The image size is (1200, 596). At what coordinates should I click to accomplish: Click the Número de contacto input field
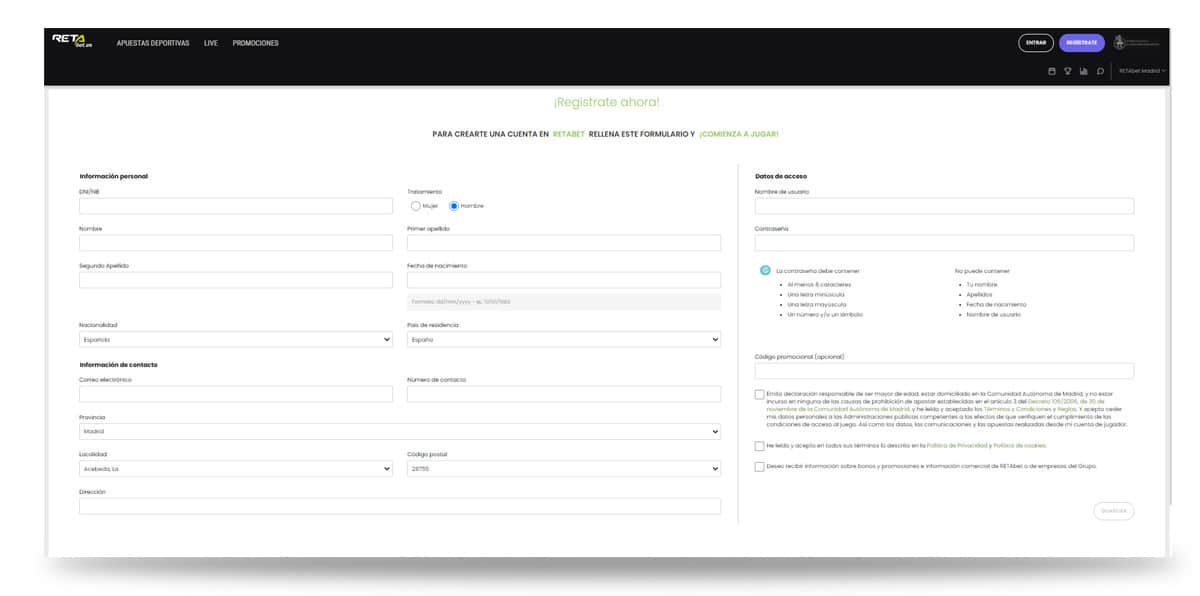564,394
